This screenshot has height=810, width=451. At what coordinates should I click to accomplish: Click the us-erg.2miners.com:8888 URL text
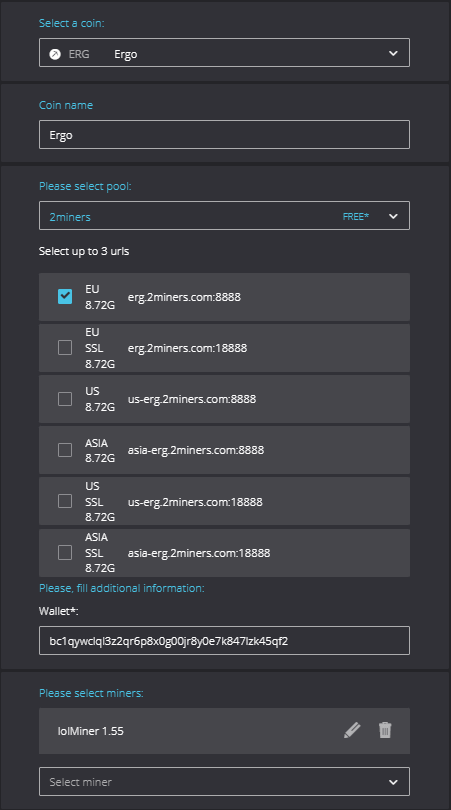click(192, 399)
